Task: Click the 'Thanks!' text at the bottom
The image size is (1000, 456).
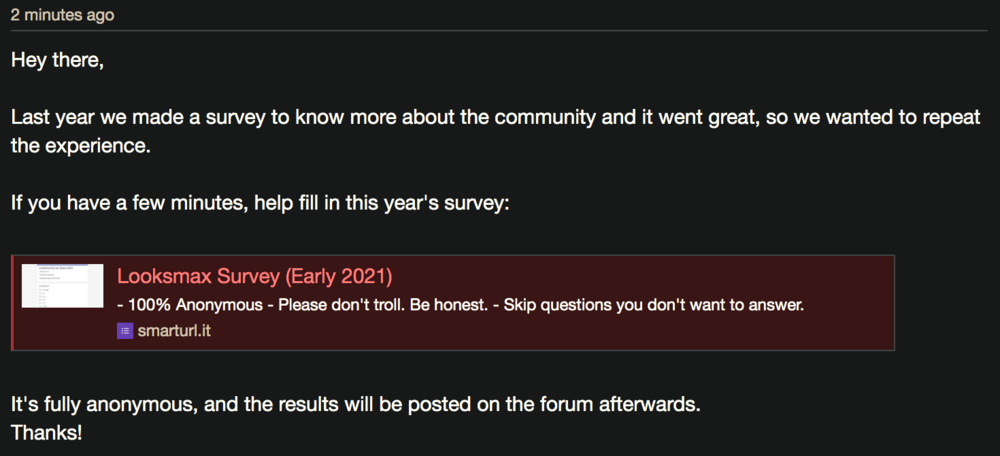Action: 45,433
